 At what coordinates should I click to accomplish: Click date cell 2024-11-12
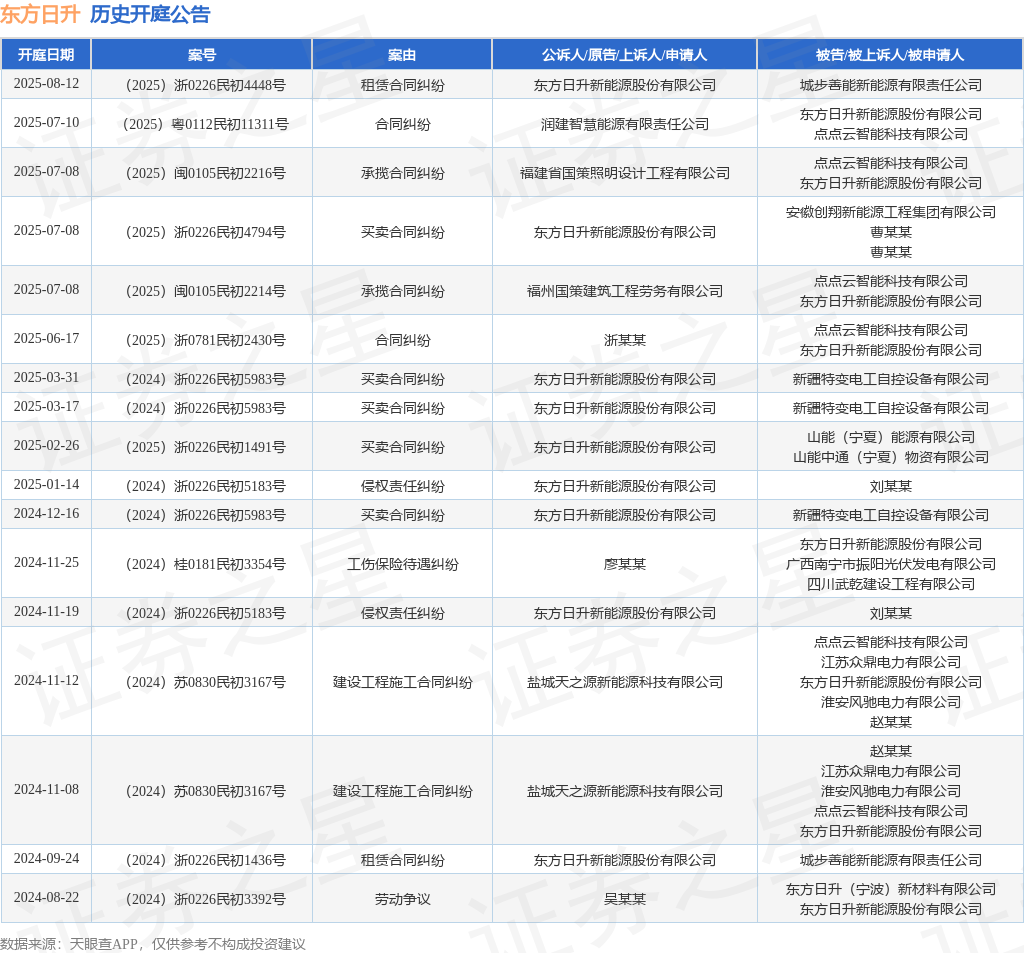click(46, 681)
